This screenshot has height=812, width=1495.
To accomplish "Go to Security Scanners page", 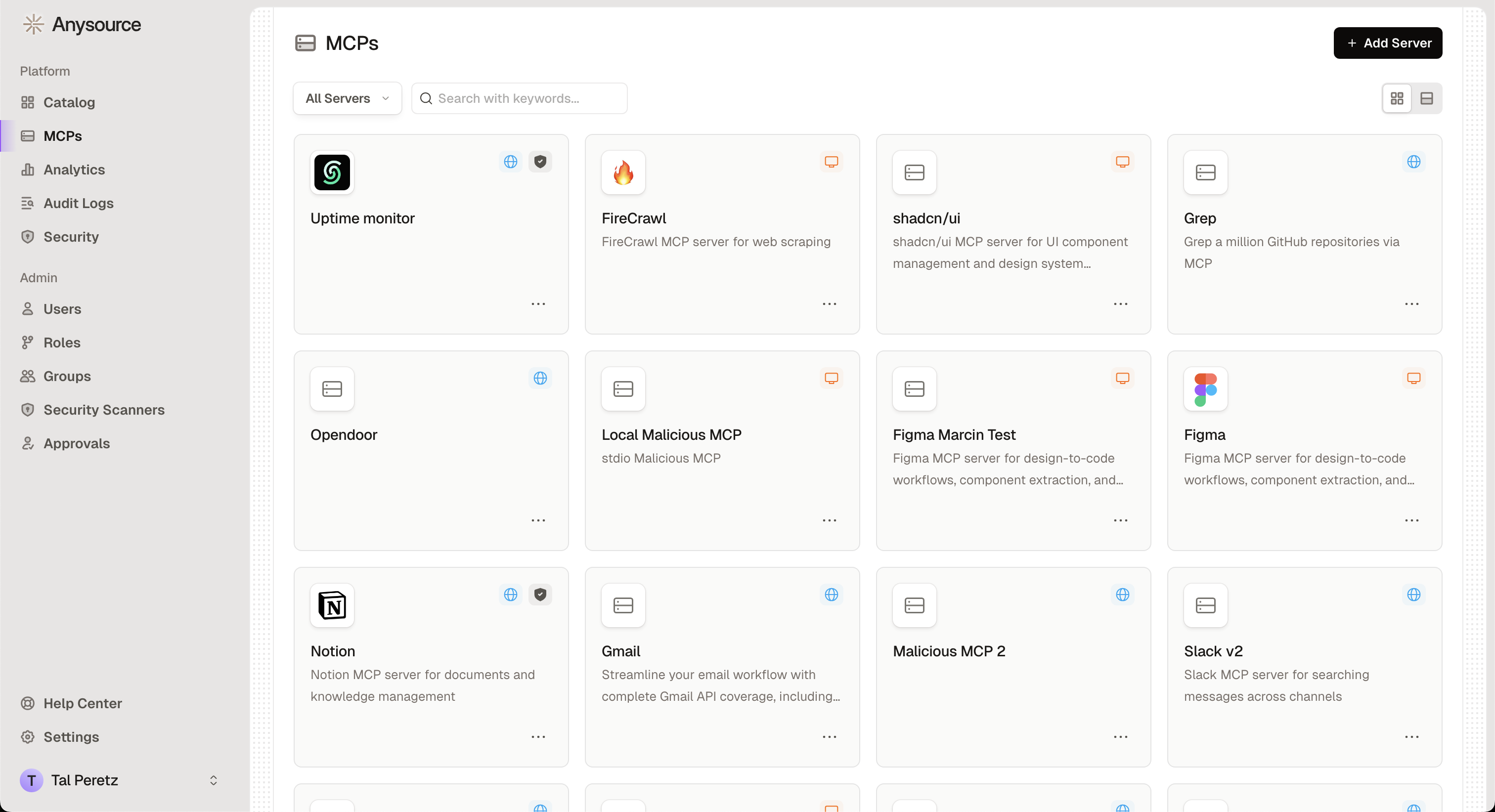I will pyautogui.click(x=104, y=410).
